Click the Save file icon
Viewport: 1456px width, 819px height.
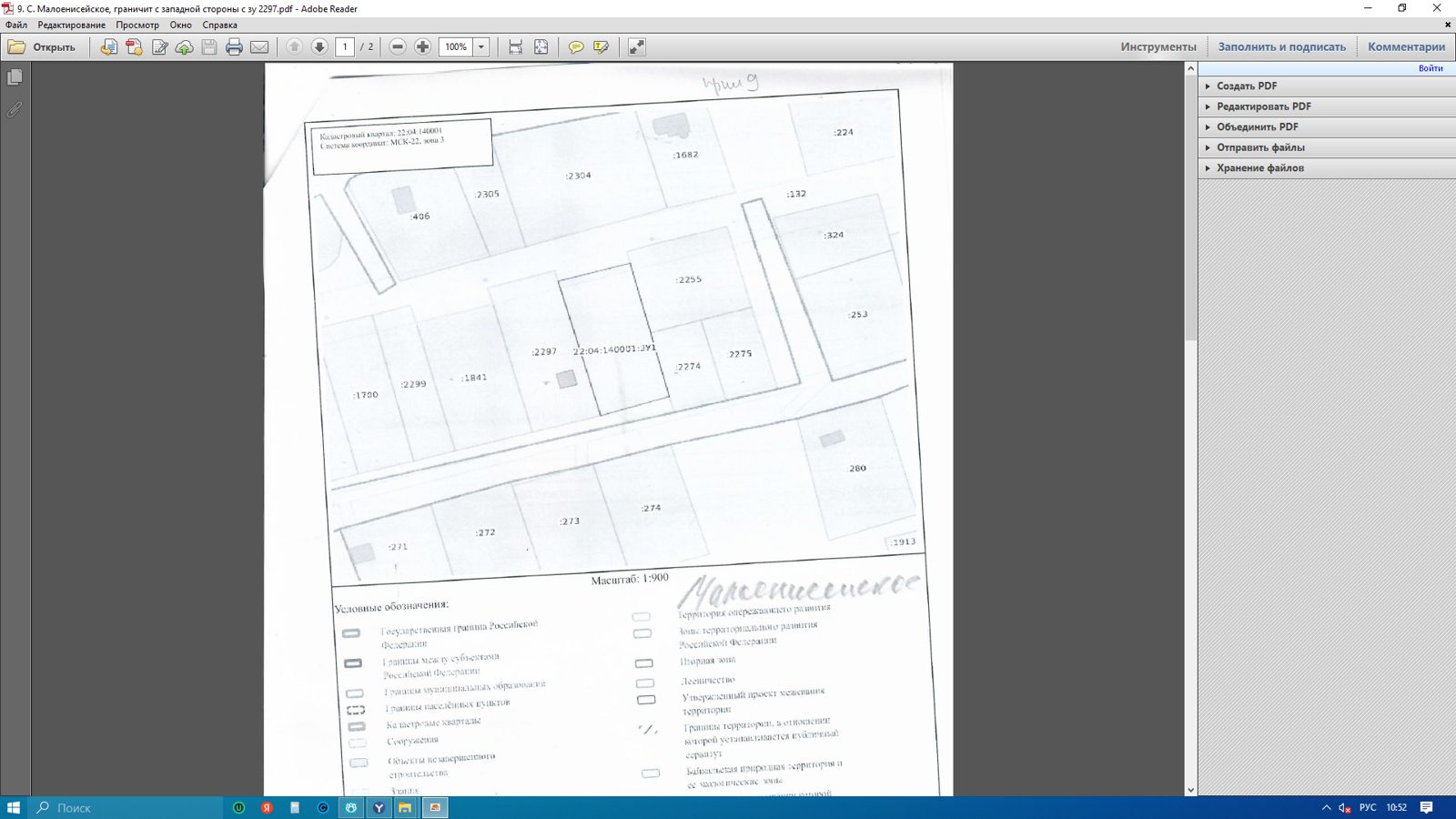point(209,47)
